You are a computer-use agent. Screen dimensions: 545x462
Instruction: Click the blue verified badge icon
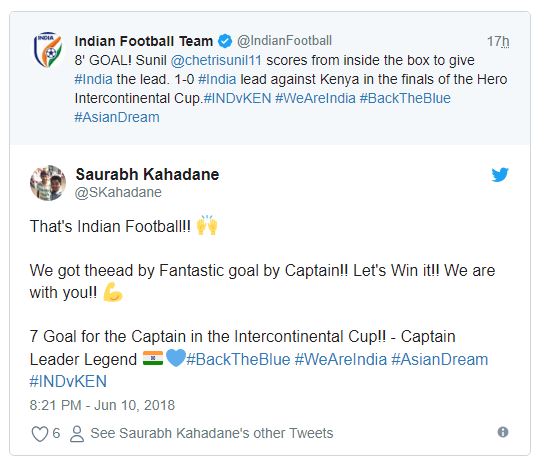pyautogui.click(x=225, y=41)
